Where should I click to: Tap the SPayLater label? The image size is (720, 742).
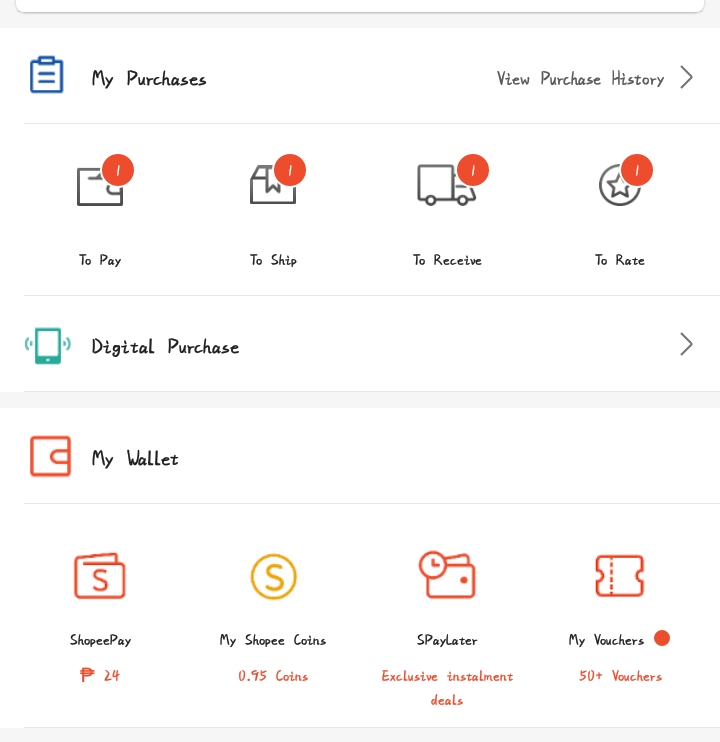click(447, 640)
